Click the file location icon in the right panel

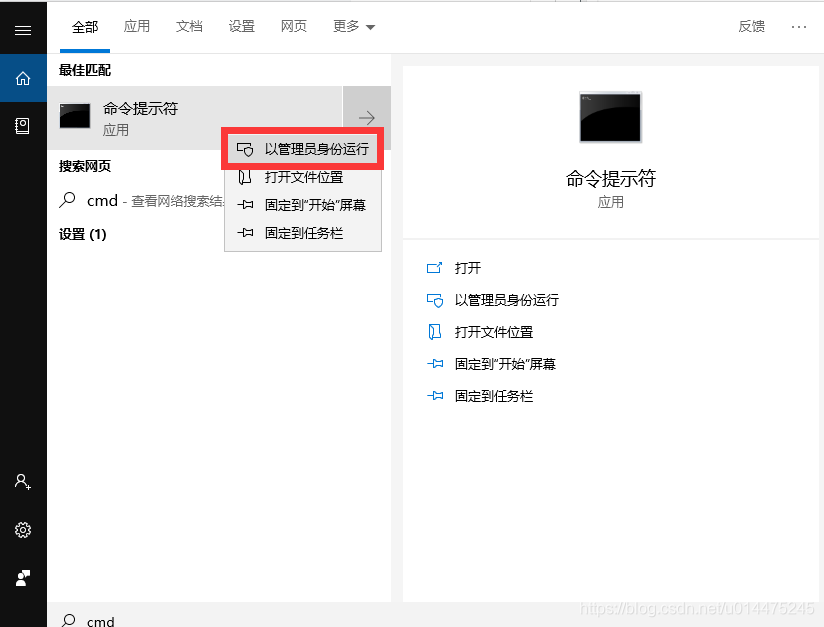(x=435, y=332)
